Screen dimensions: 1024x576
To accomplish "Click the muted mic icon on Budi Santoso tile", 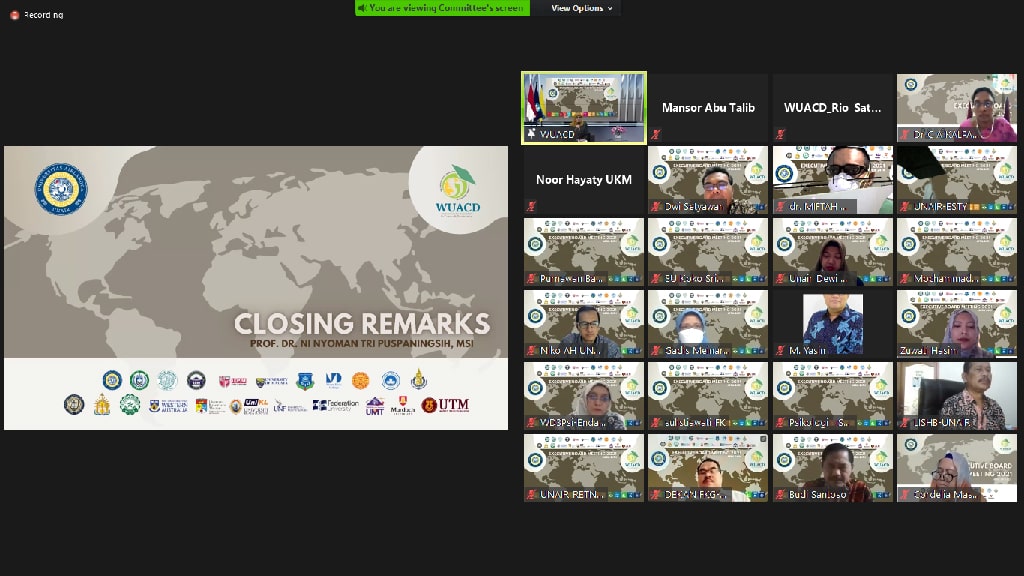I will point(780,495).
